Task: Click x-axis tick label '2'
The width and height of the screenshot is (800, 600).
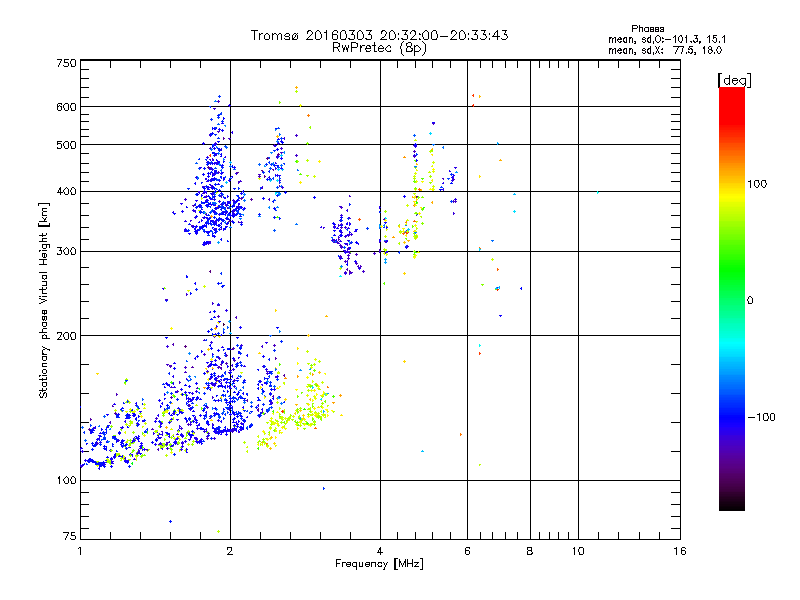Action: pyautogui.click(x=230, y=551)
